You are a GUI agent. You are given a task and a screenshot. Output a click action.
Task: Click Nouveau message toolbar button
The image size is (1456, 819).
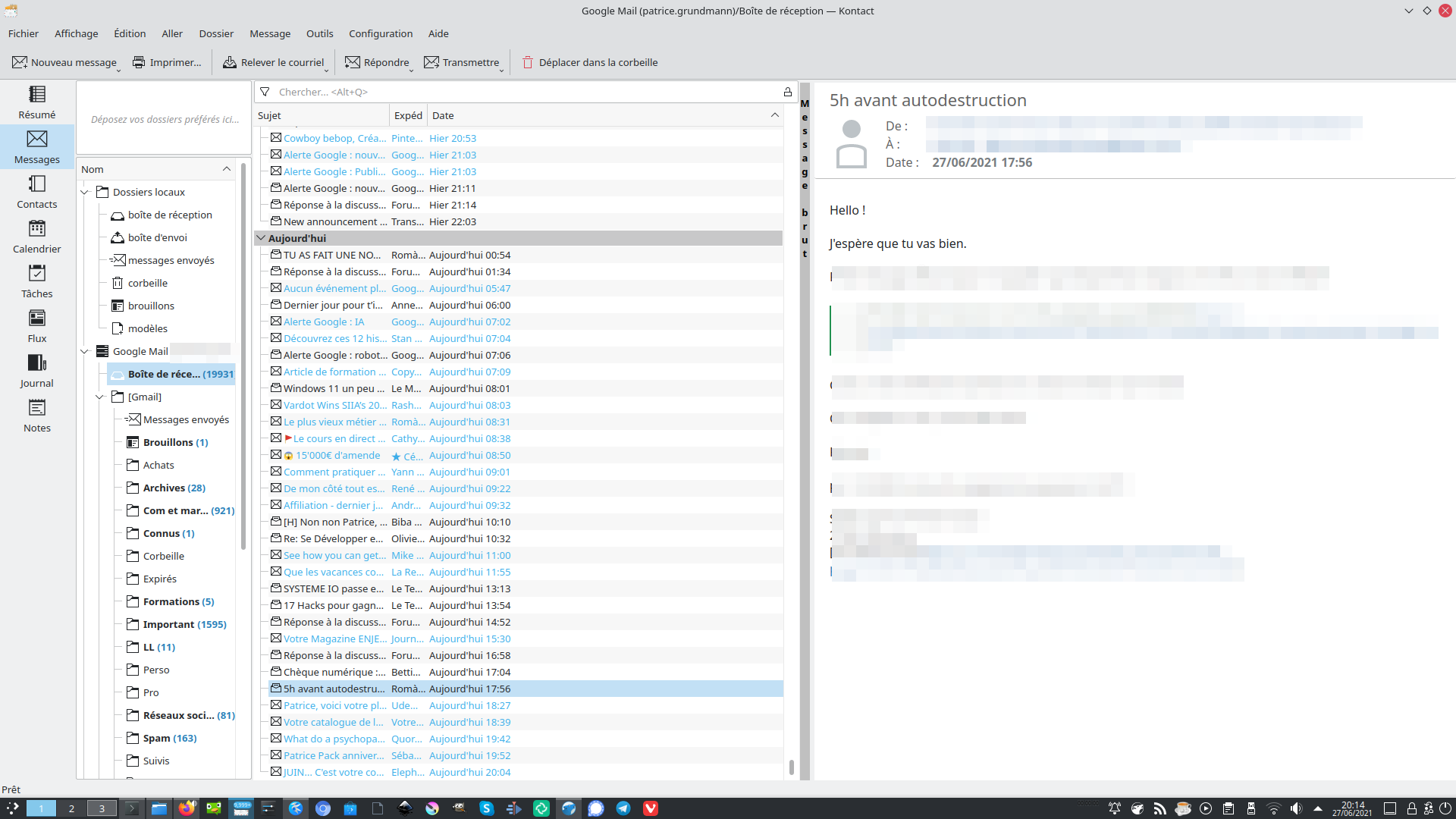pyautogui.click(x=64, y=62)
